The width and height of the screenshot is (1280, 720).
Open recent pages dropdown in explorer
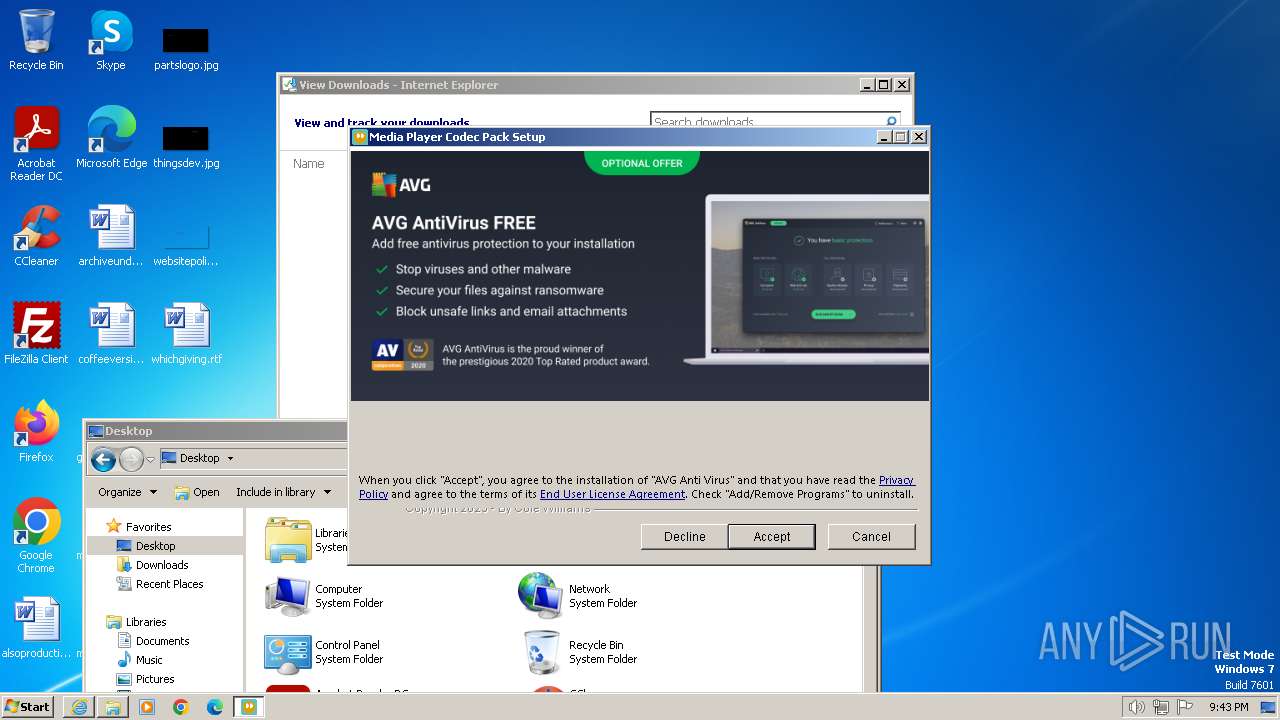pyautogui.click(x=151, y=459)
